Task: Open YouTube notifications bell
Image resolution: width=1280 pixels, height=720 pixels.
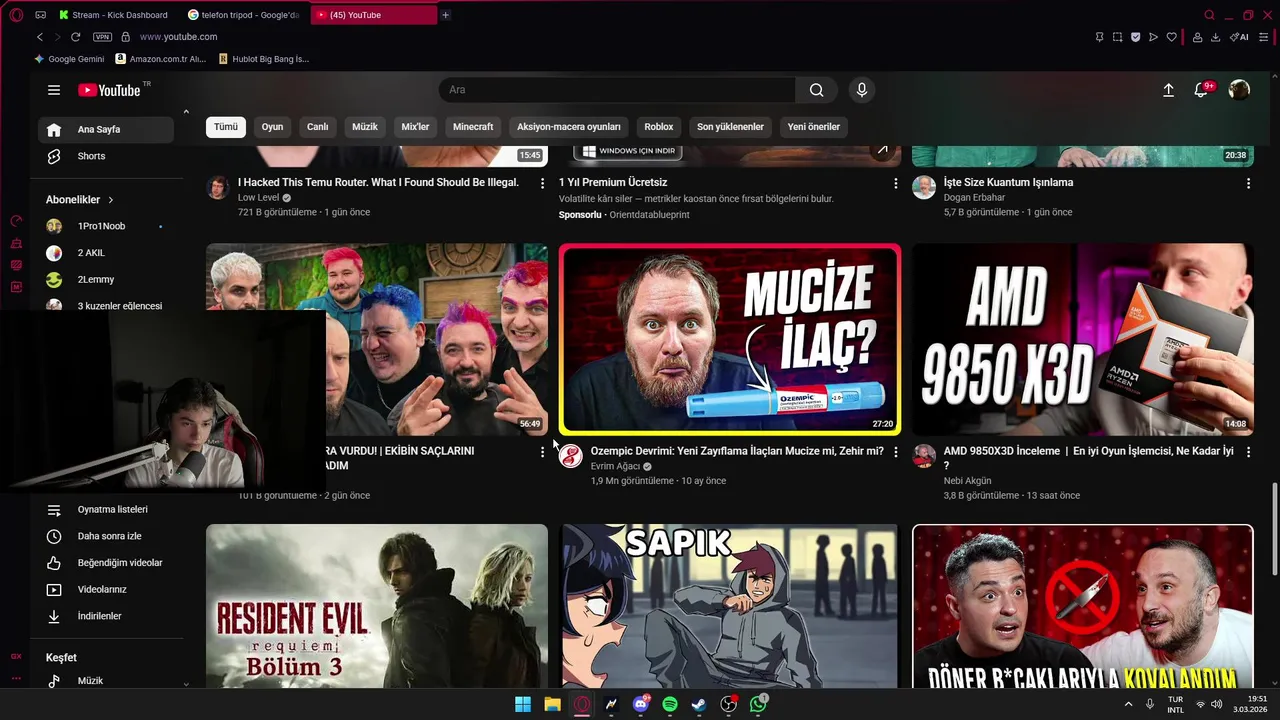Action: pyautogui.click(x=1202, y=90)
